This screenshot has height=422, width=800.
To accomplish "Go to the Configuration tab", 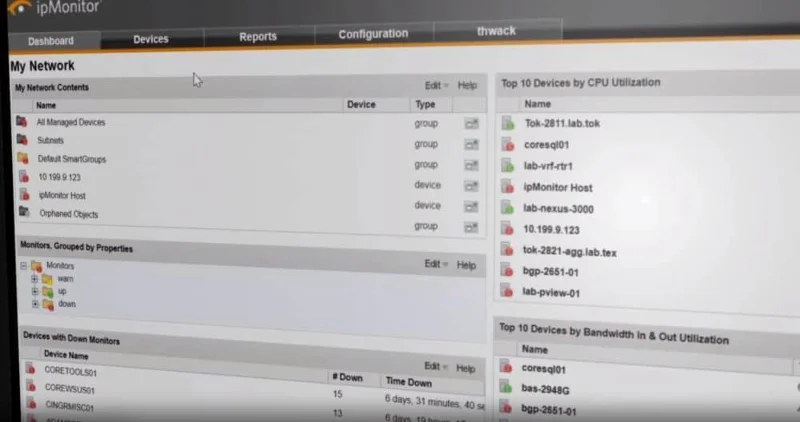I will coord(373,34).
